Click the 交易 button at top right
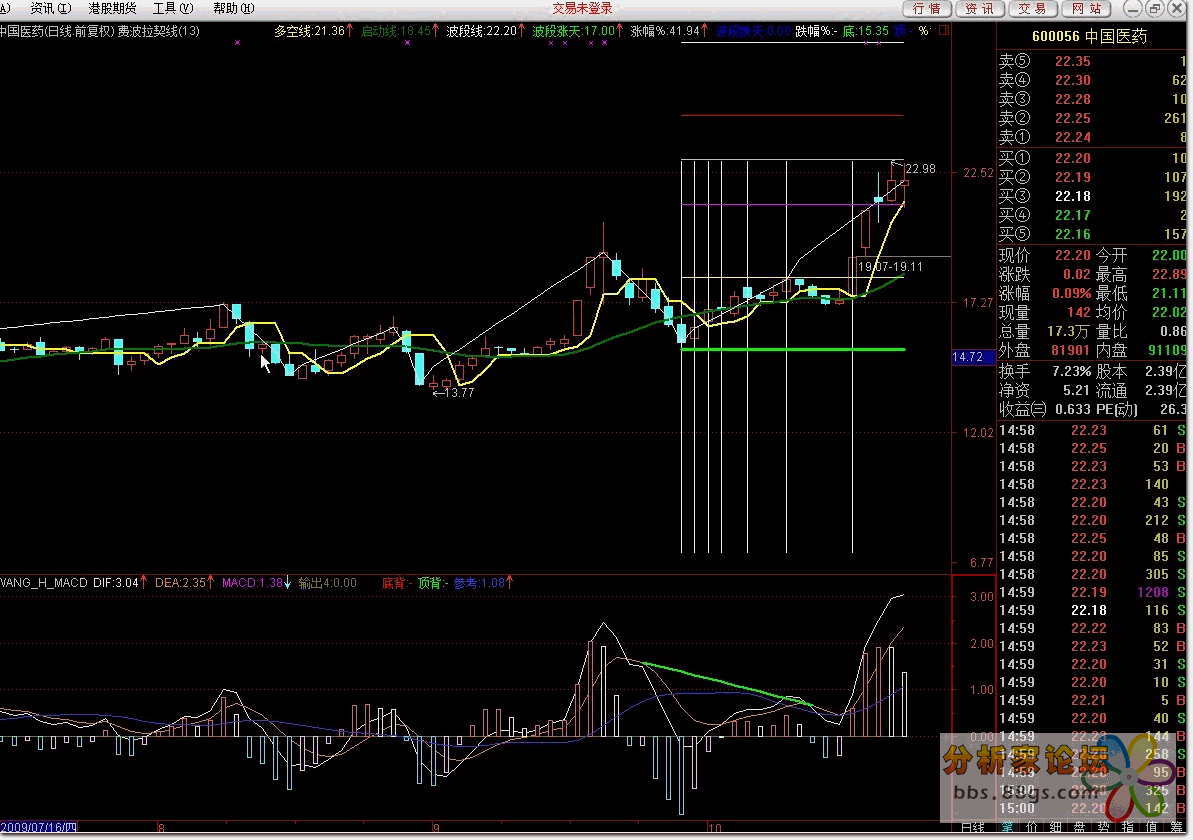 tap(1032, 8)
